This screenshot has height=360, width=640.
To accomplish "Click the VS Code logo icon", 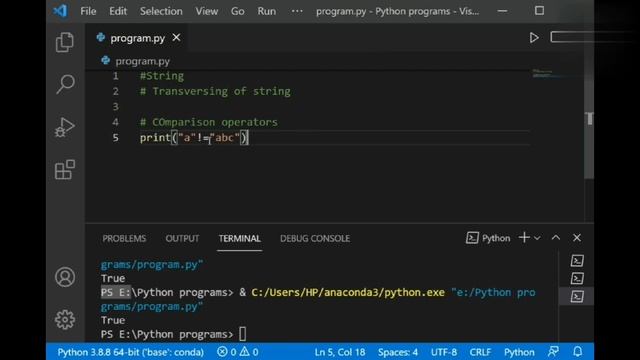I will click(60, 11).
